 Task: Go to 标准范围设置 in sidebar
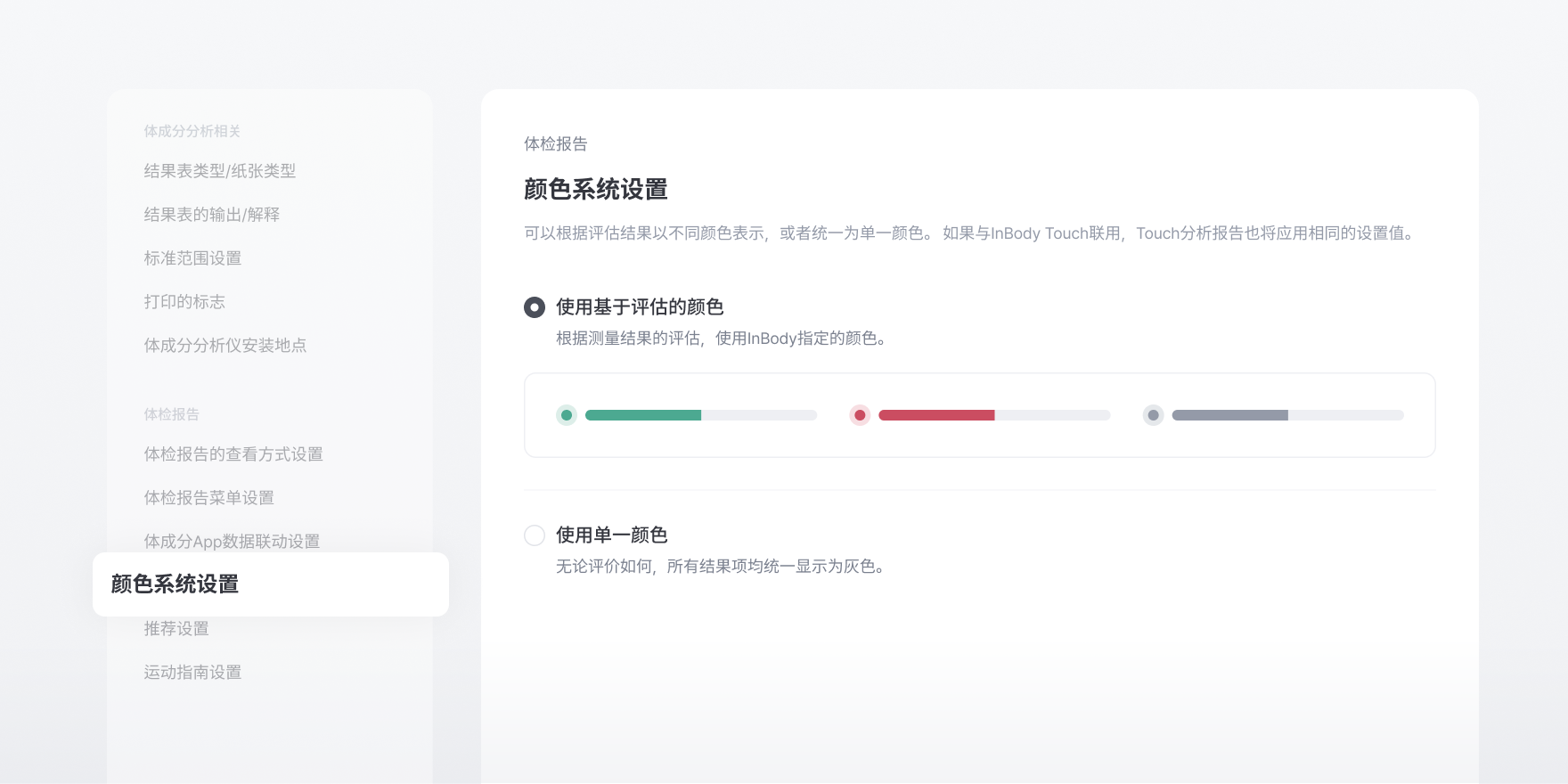point(193,258)
